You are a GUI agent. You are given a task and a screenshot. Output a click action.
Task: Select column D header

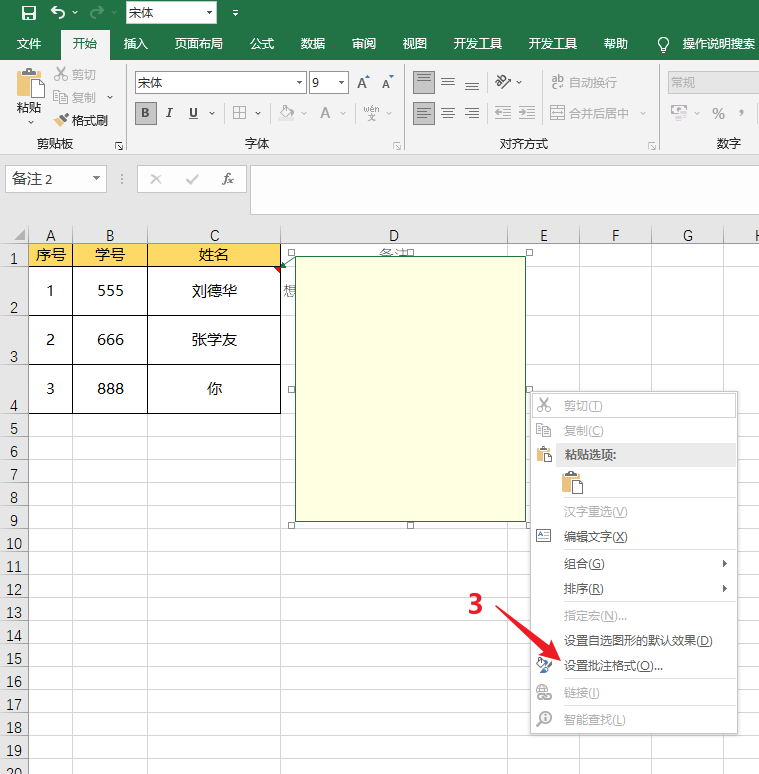click(393, 235)
